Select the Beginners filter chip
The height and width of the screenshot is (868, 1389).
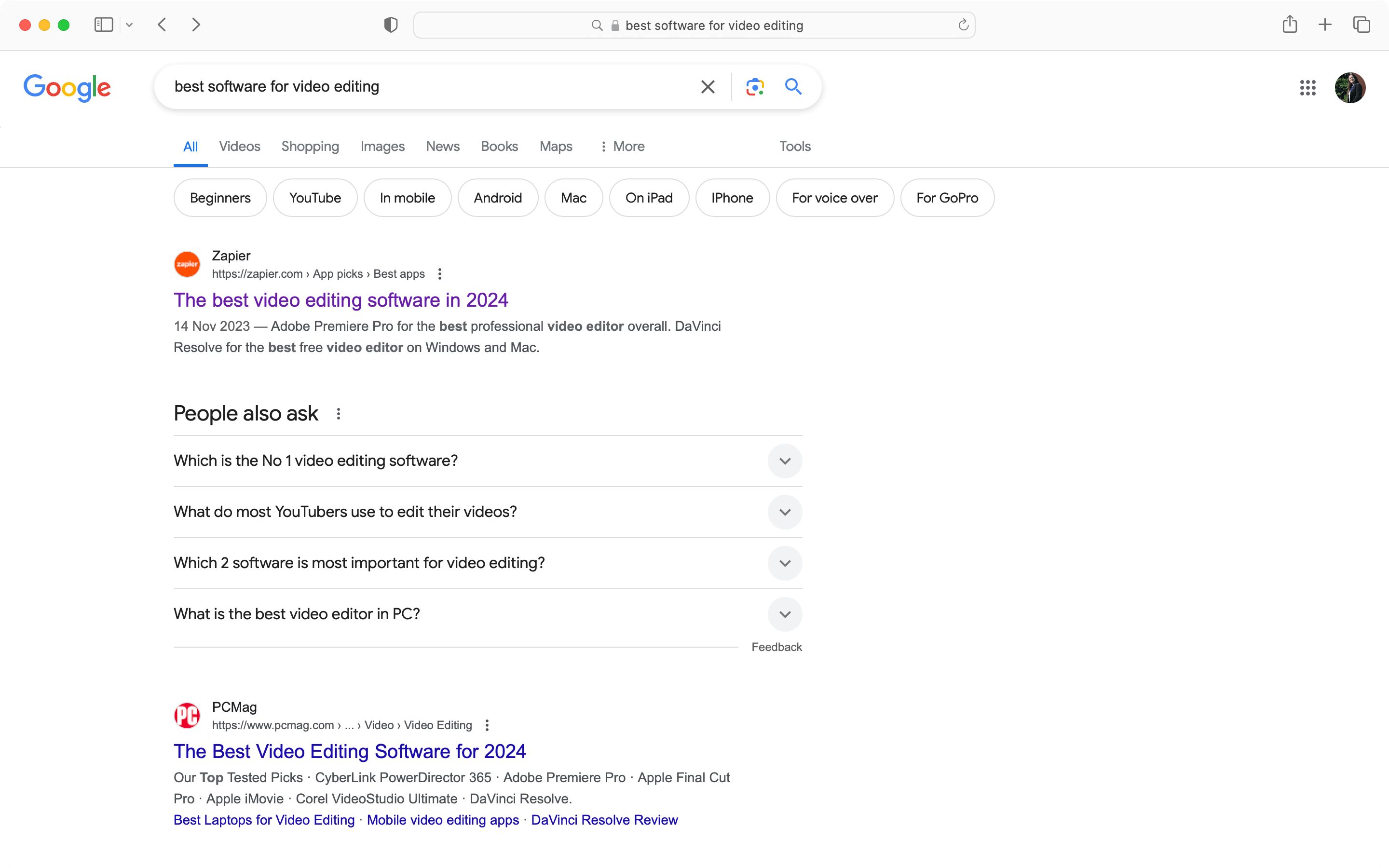point(220,198)
